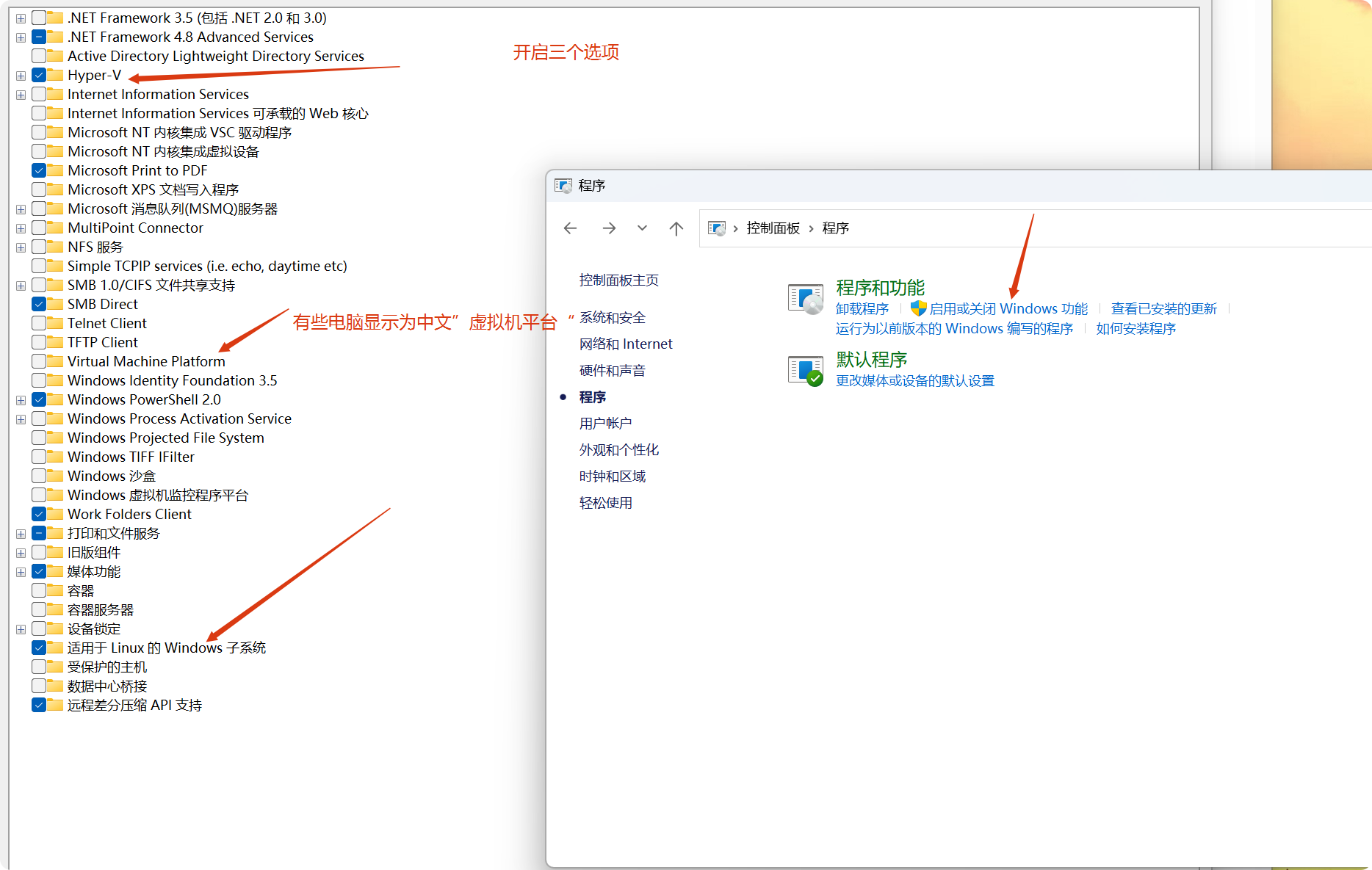This screenshot has width=1372, height=870.
Task: Select 系统和安全 in the sidebar
Action: tap(613, 317)
